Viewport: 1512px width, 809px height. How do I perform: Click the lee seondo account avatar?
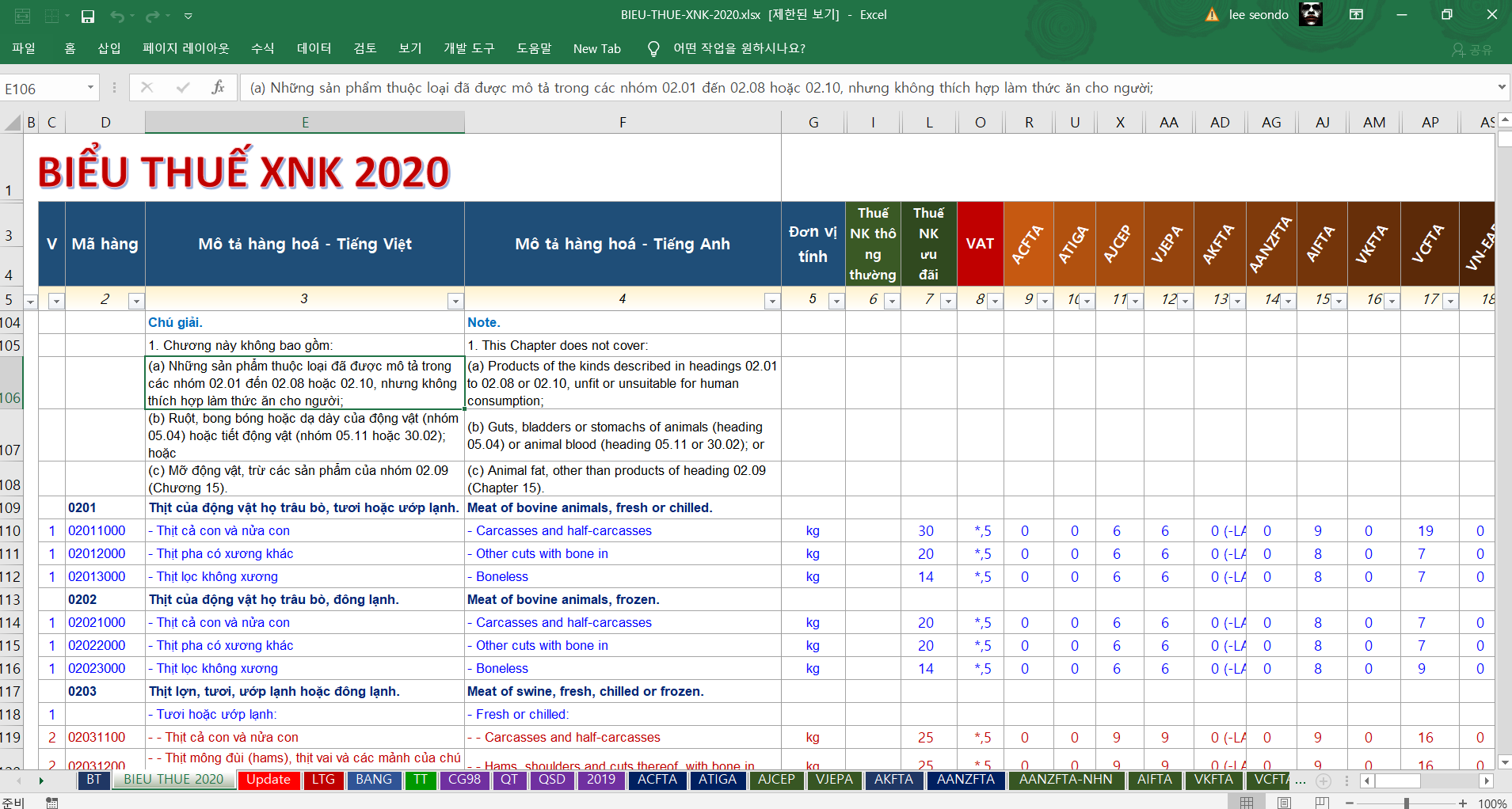pos(1311,14)
